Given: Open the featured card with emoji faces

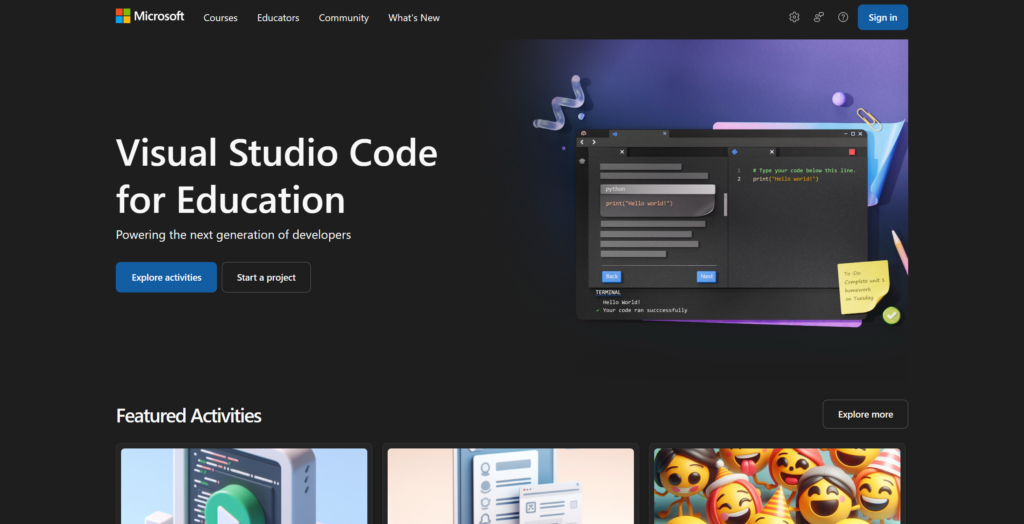Looking at the screenshot, I should [777, 486].
